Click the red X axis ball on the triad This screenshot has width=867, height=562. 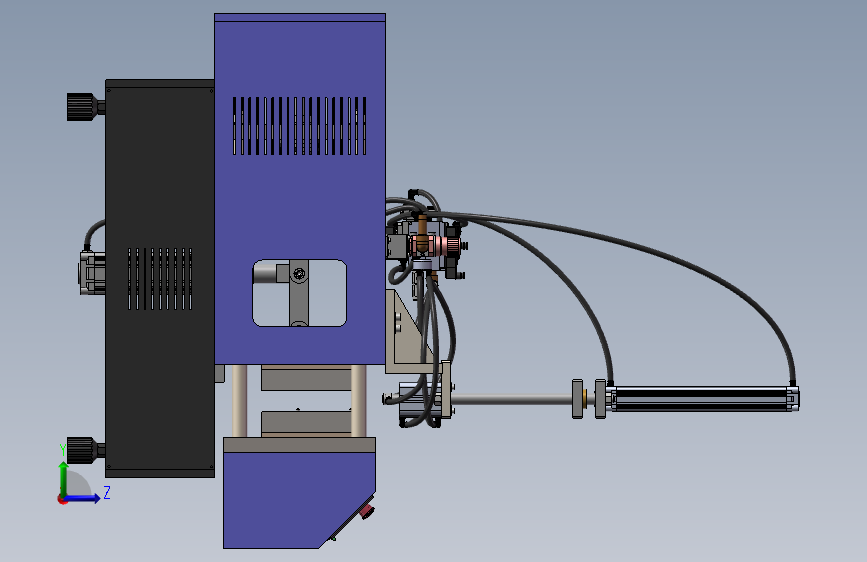pyautogui.click(x=62, y=500)
